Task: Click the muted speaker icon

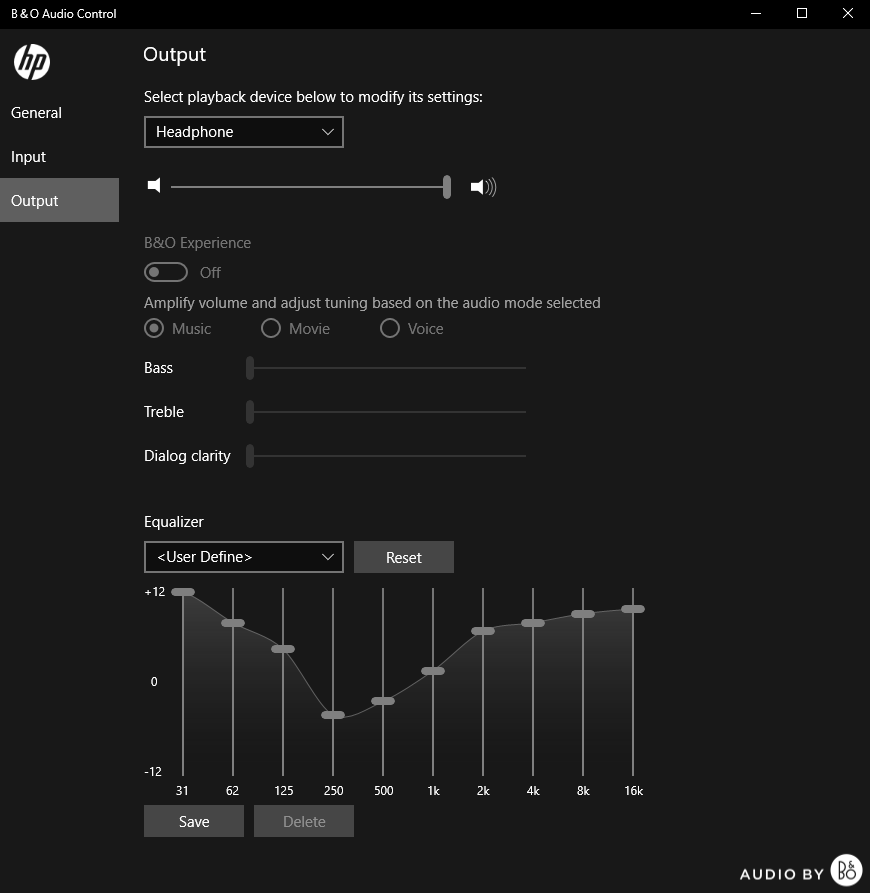Action: (153, 186)
